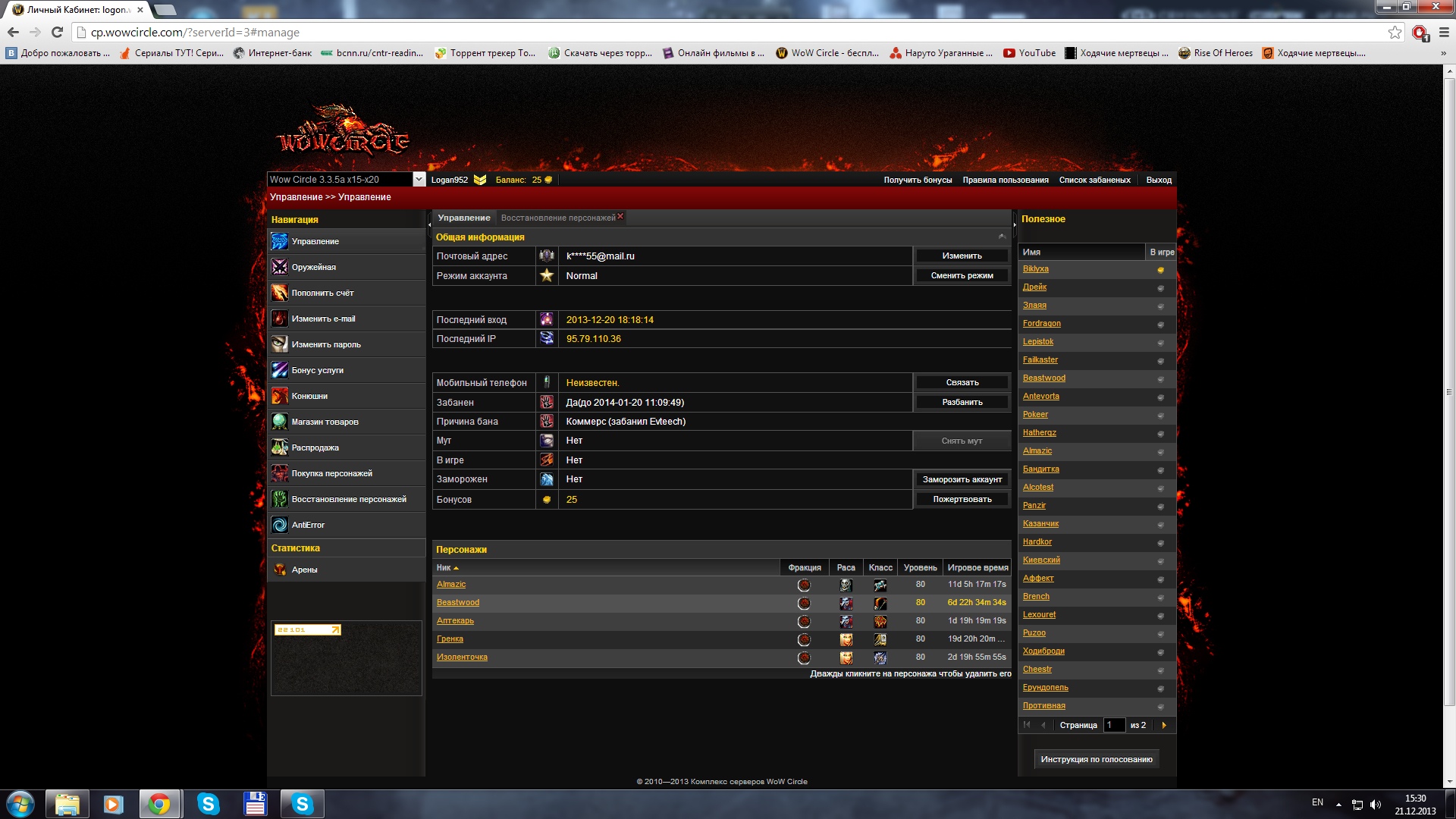Go to next page of Полезное list
This screenshot has height=819, width=1456.
click(x=1164, y=725)
